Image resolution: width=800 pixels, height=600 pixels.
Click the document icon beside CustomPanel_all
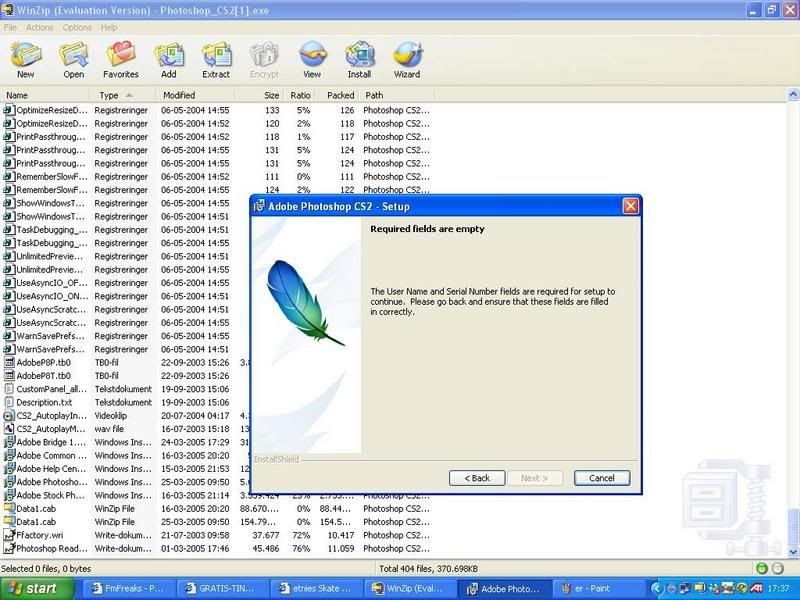point(9,389)
